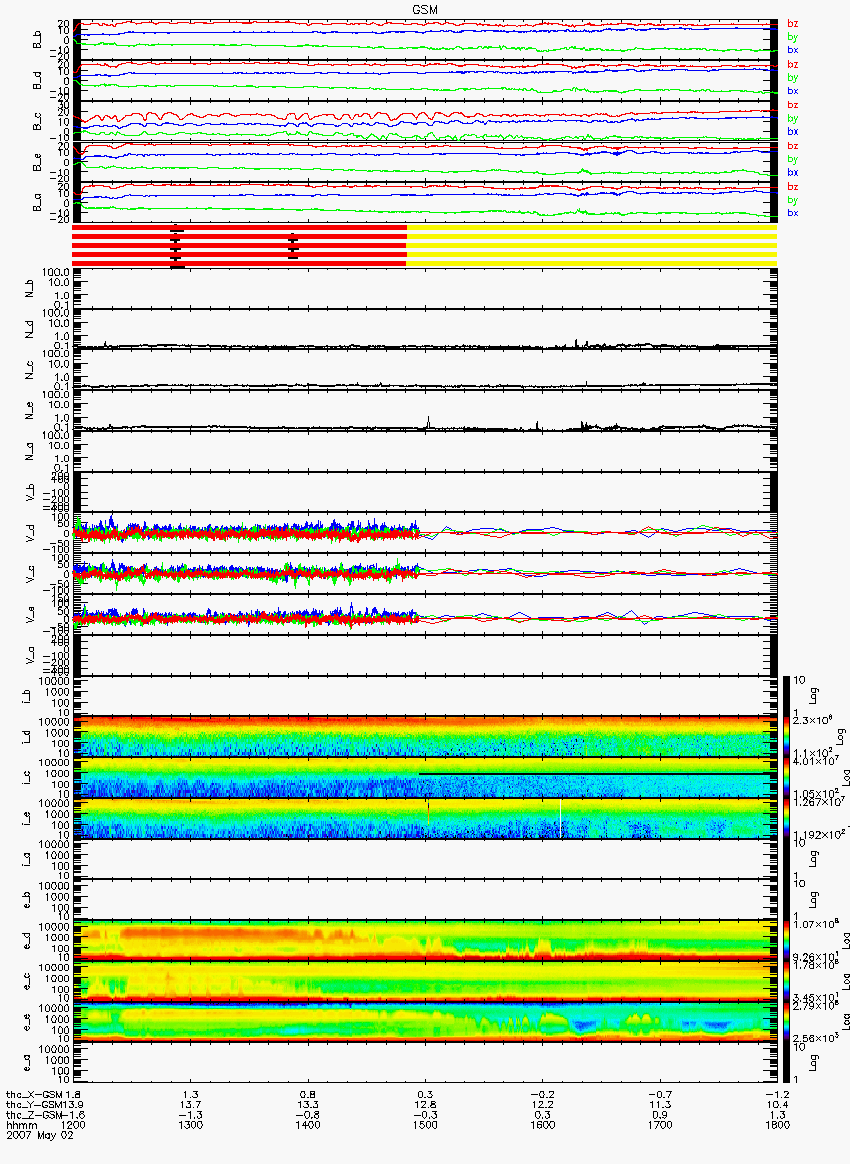
Task: Click the i_d spectrogram color bar
Action: coord(787,737)
